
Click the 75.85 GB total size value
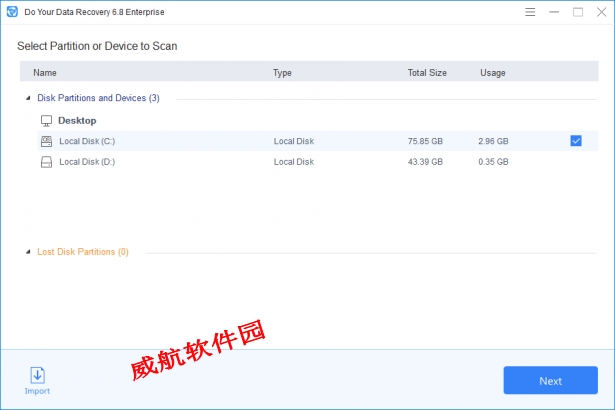click(425, 141)
